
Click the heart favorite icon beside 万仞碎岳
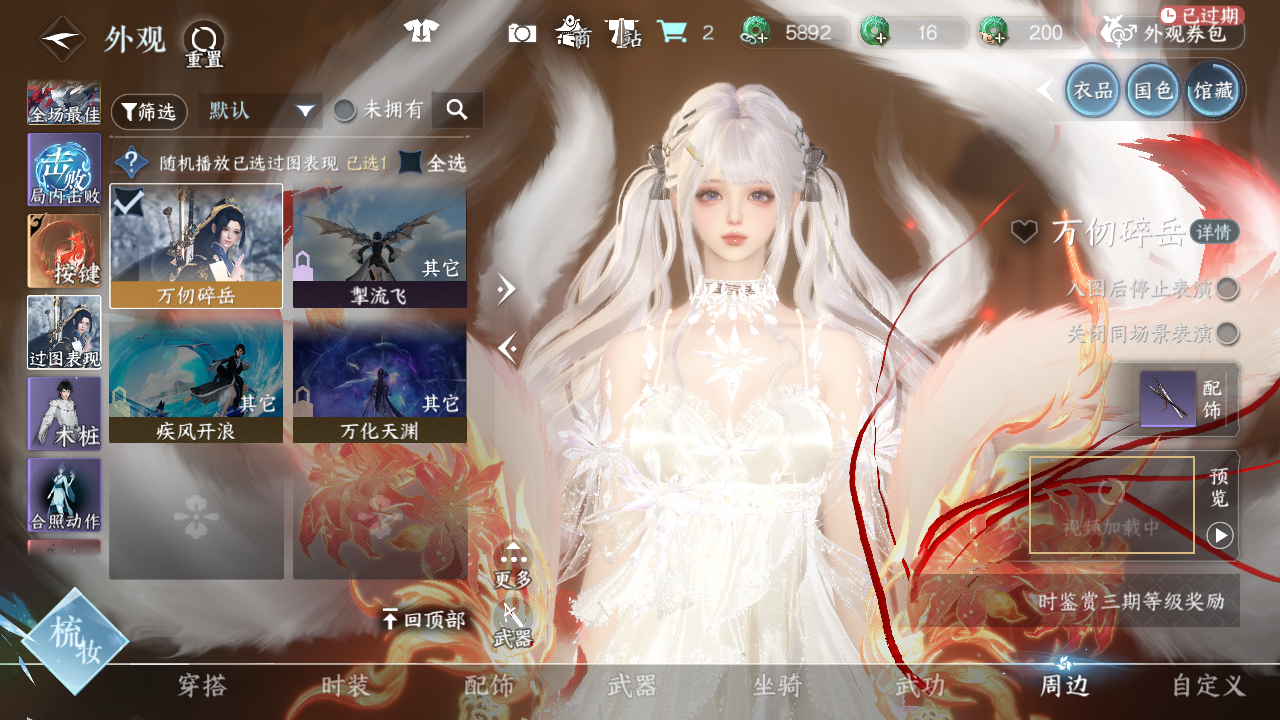tap(1023, 232)
